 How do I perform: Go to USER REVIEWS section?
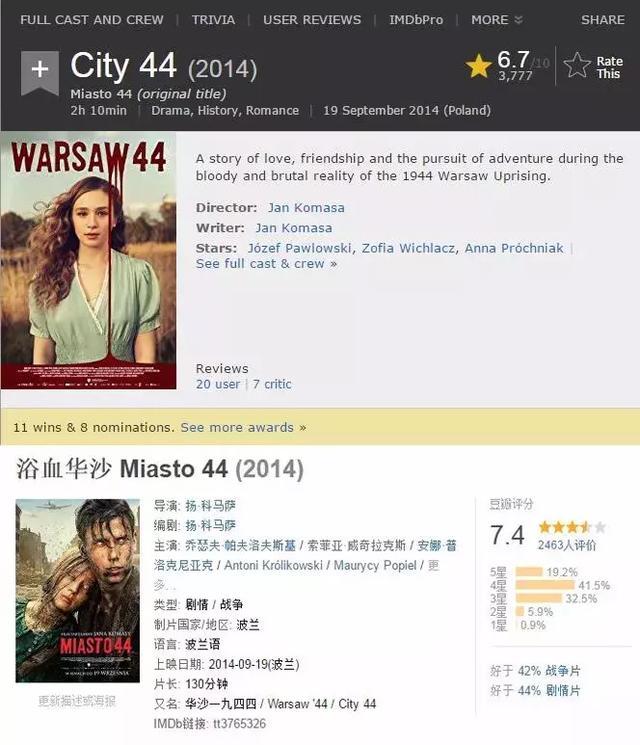[312, 20]
